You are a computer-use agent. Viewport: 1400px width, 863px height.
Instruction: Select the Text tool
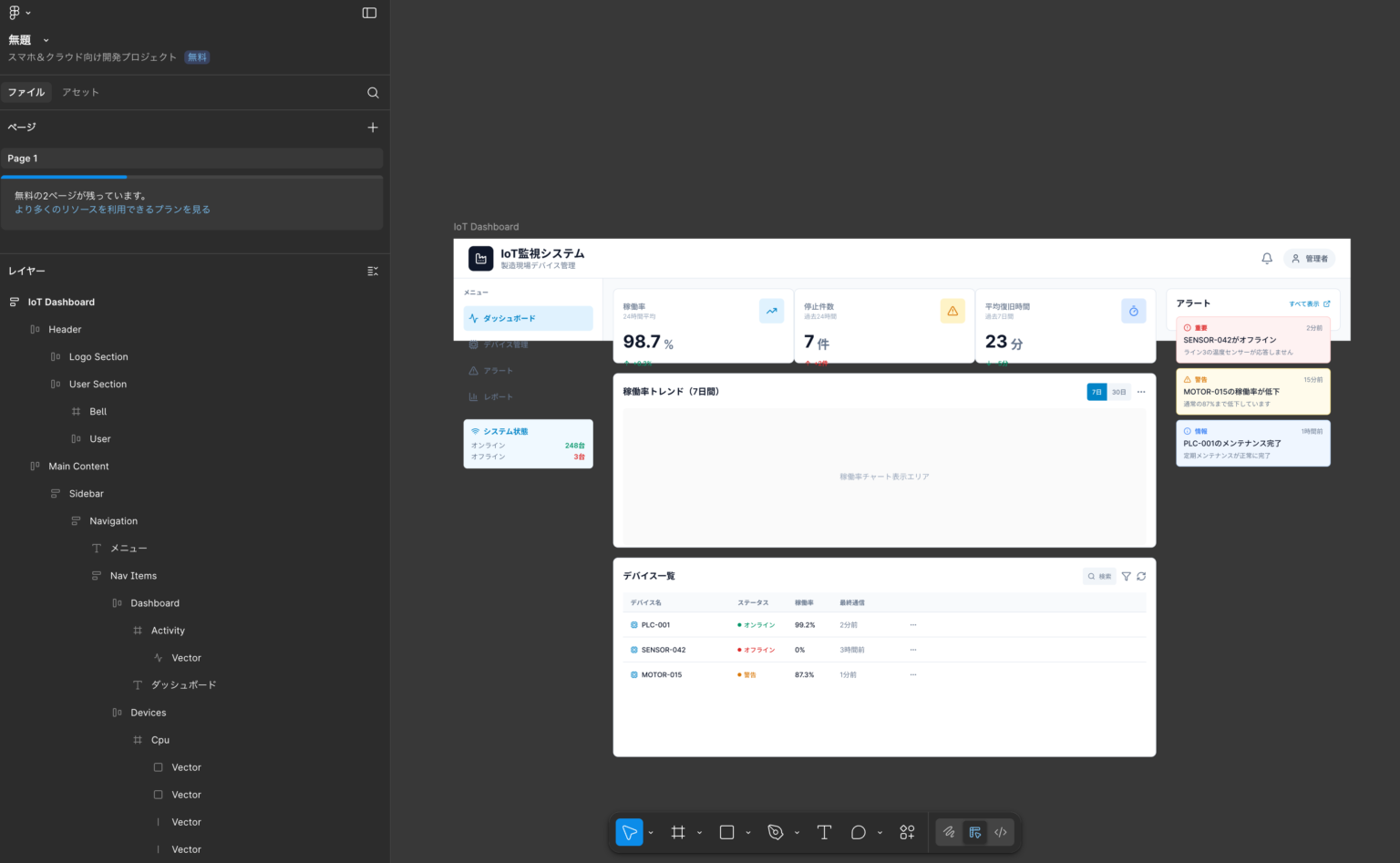pyautogui.click(x=824, y=832)
